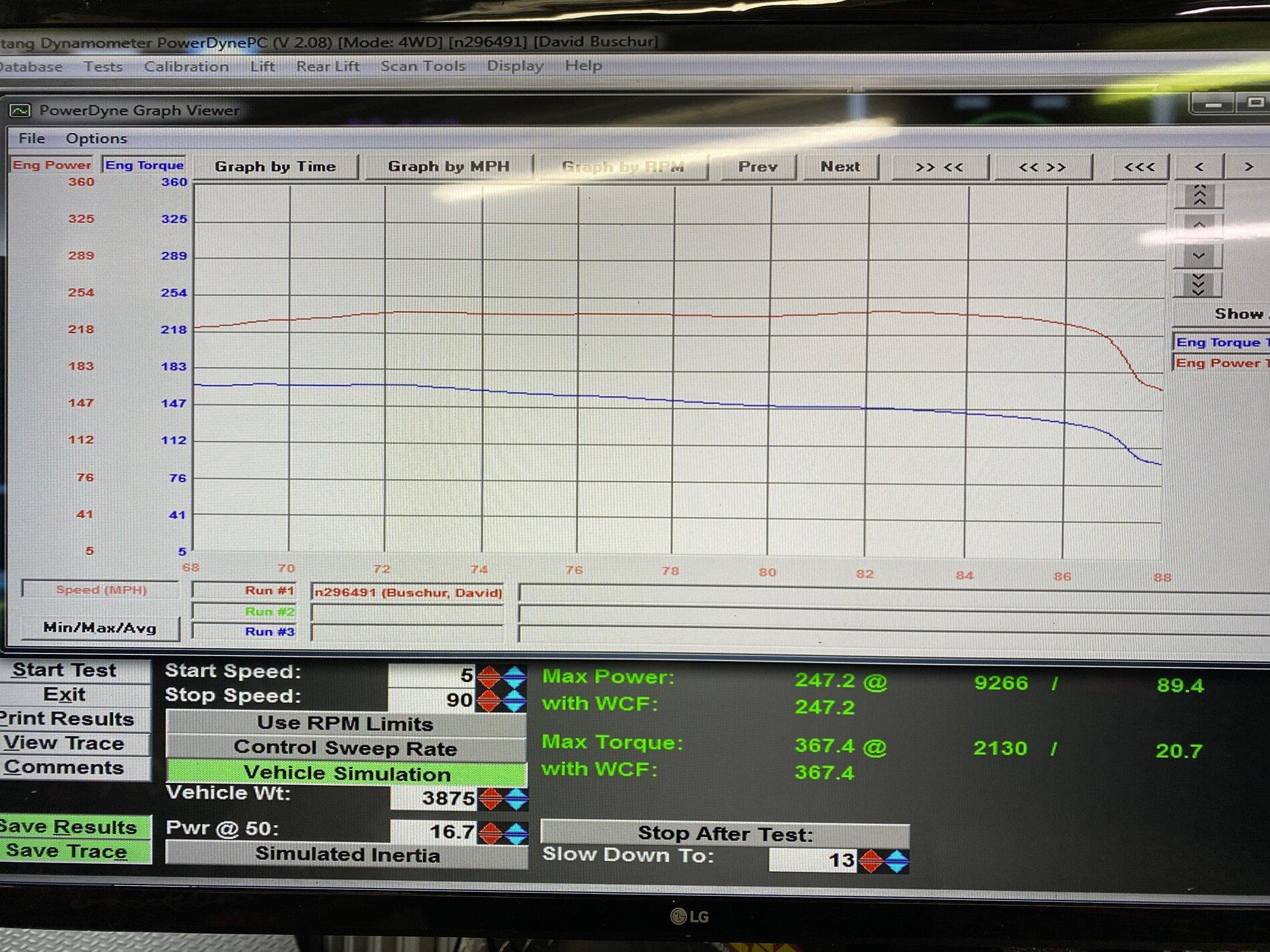Click the double up chevron scale button
Screen dimensions: 1270x952
(1199, 195)
